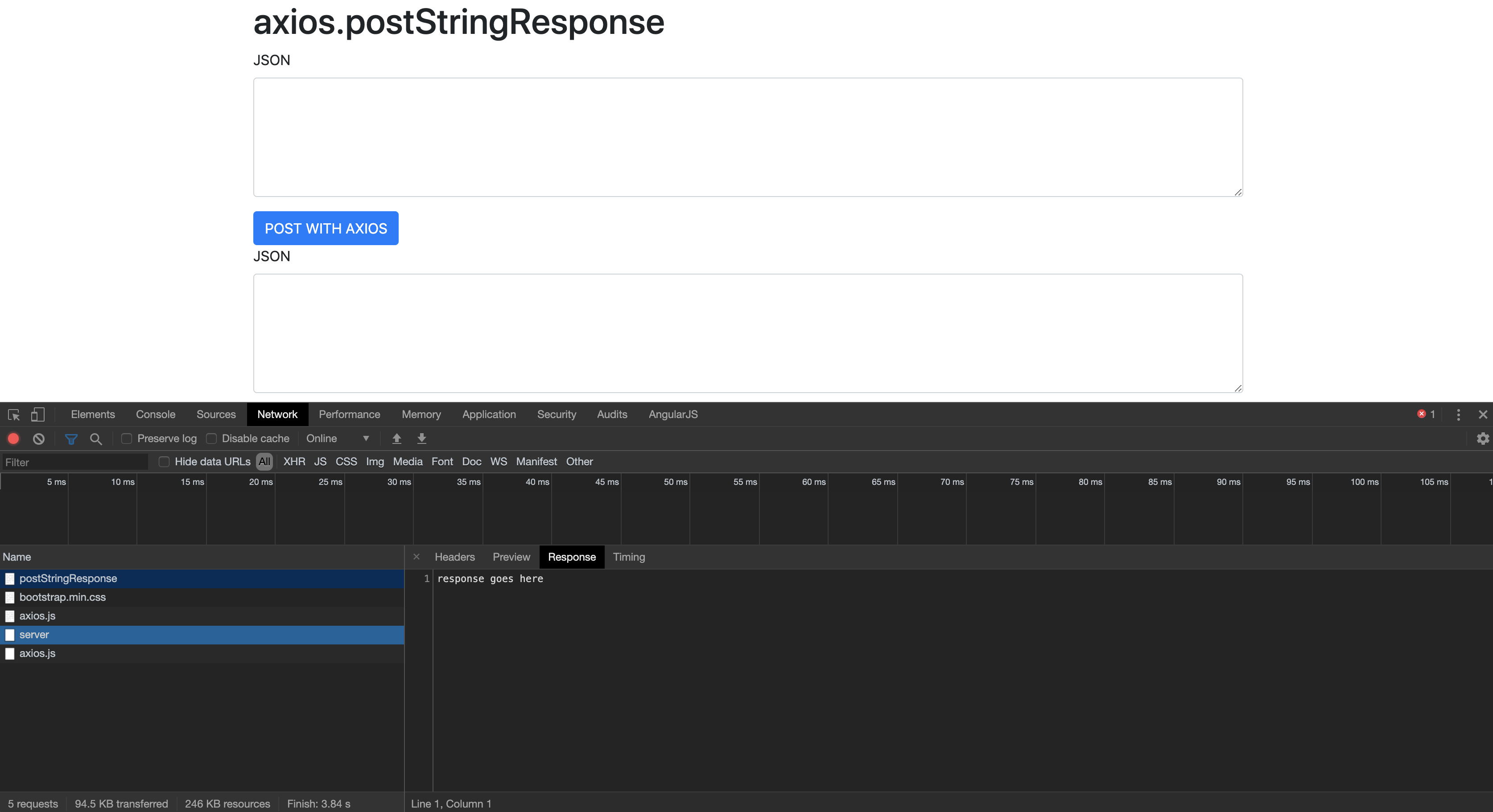This screenshot has width=1493, height=812.
Task: Stop recording the network log
Action: 13,439
